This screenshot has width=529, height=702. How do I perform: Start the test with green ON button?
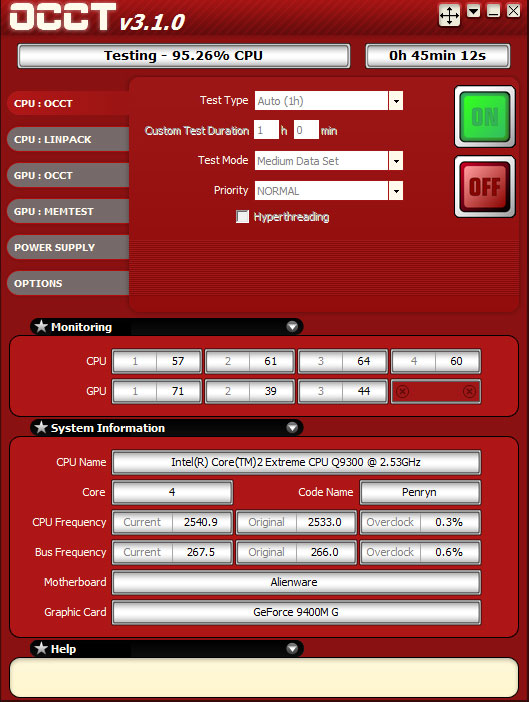tap(485, 117)
